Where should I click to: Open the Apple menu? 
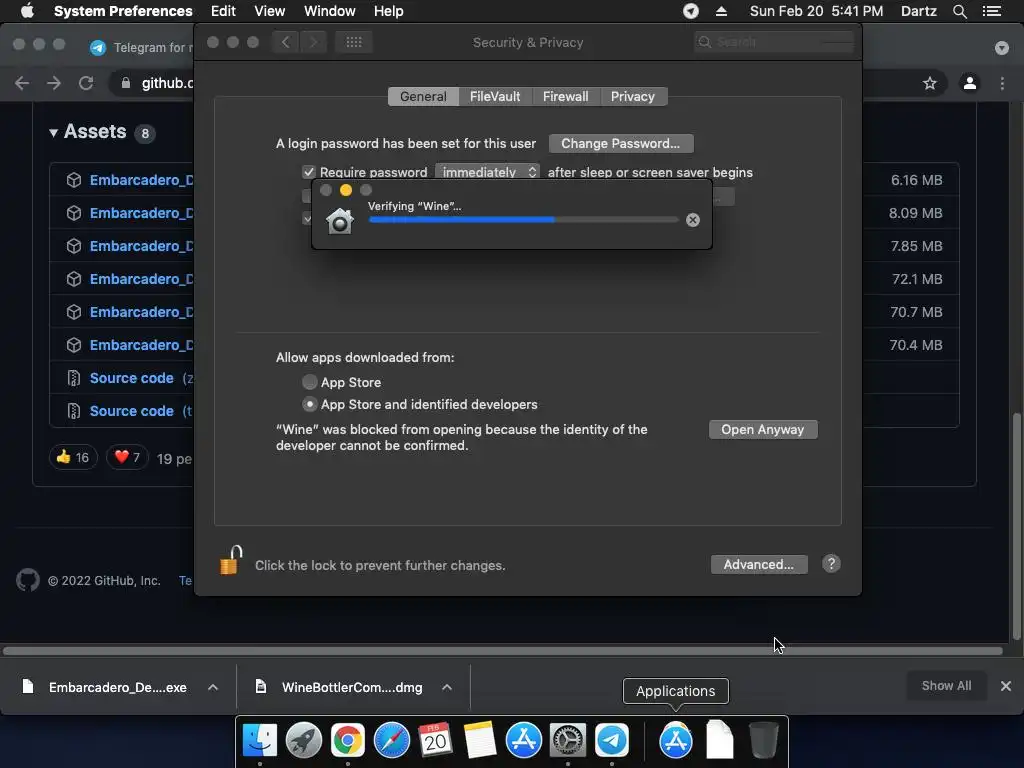click(27, 11)
